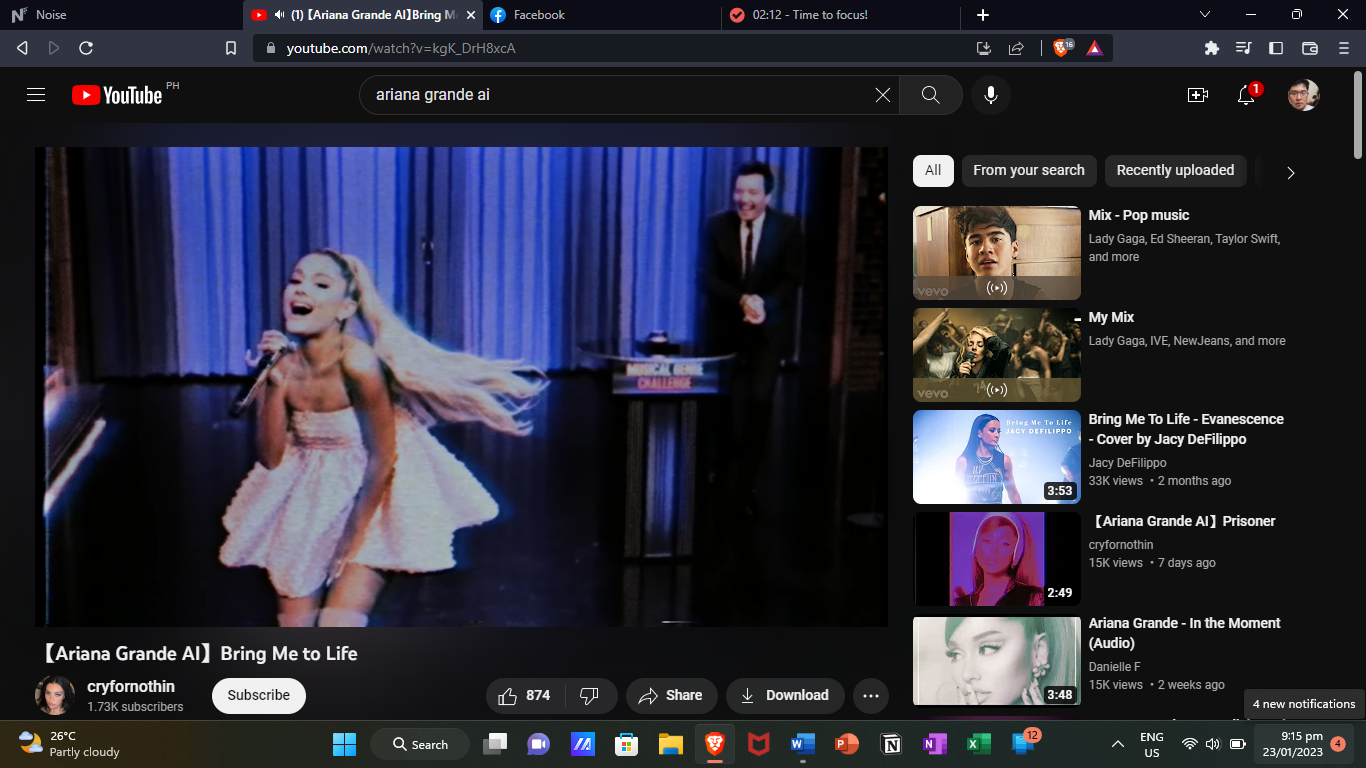Go back in browser history

pos(22,48)
